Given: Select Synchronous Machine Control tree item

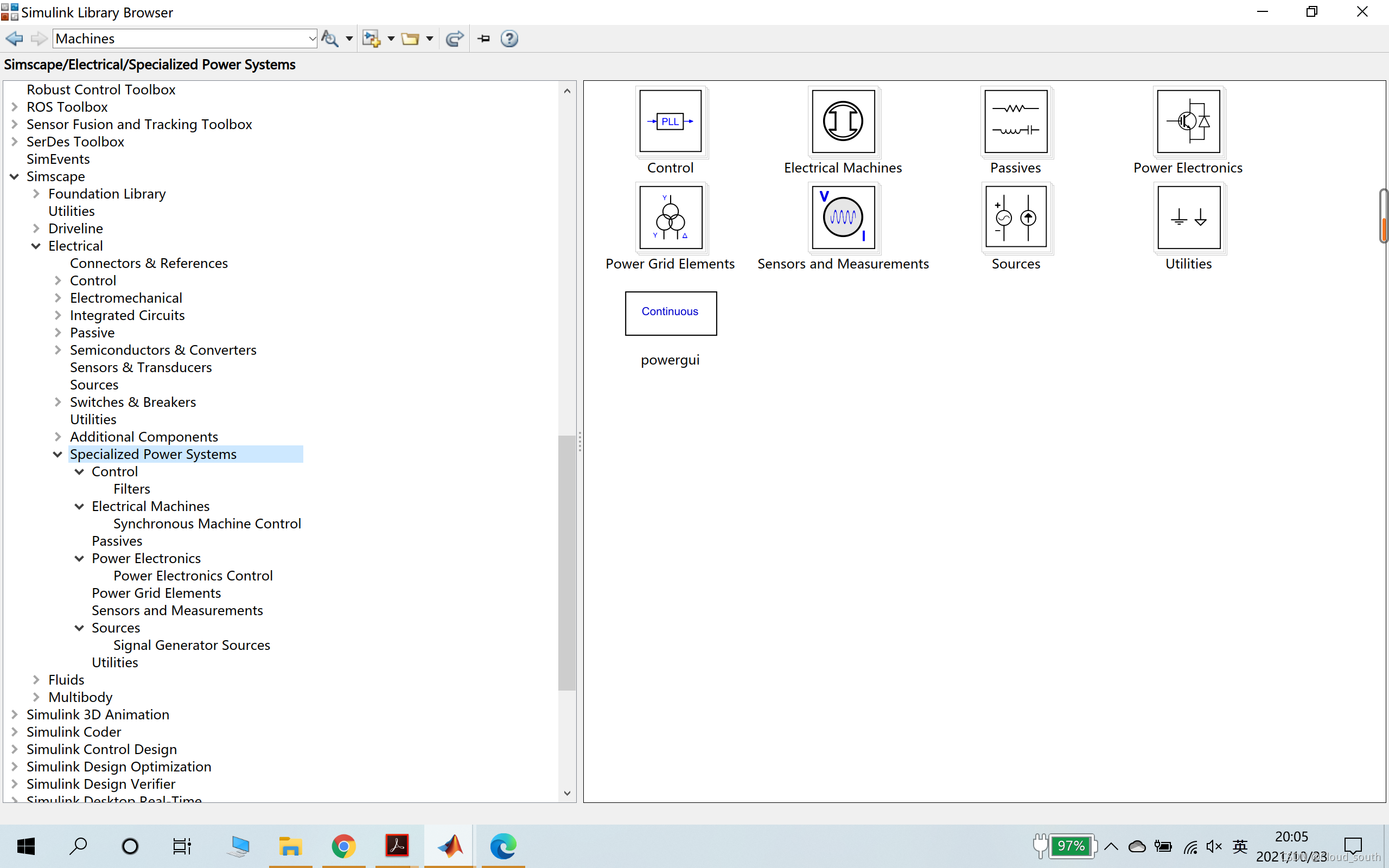Looking at the screenshot, I should click(x=207, y=524).
